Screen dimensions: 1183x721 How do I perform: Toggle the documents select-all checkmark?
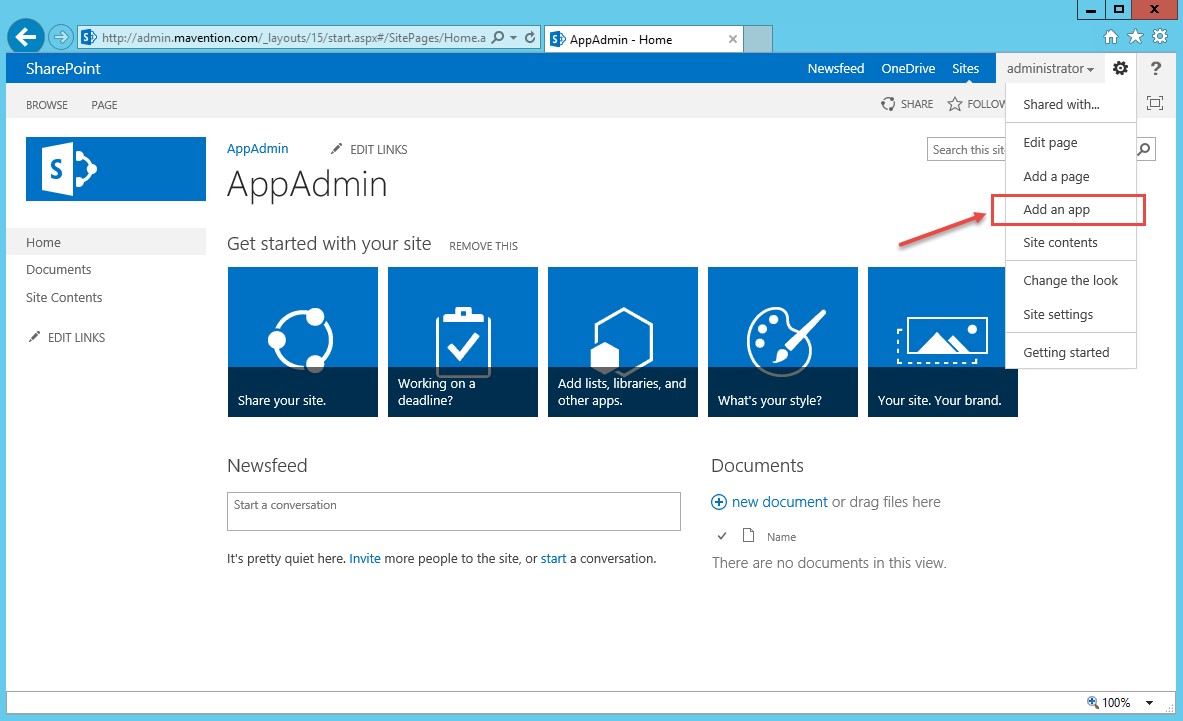point(722,536)
